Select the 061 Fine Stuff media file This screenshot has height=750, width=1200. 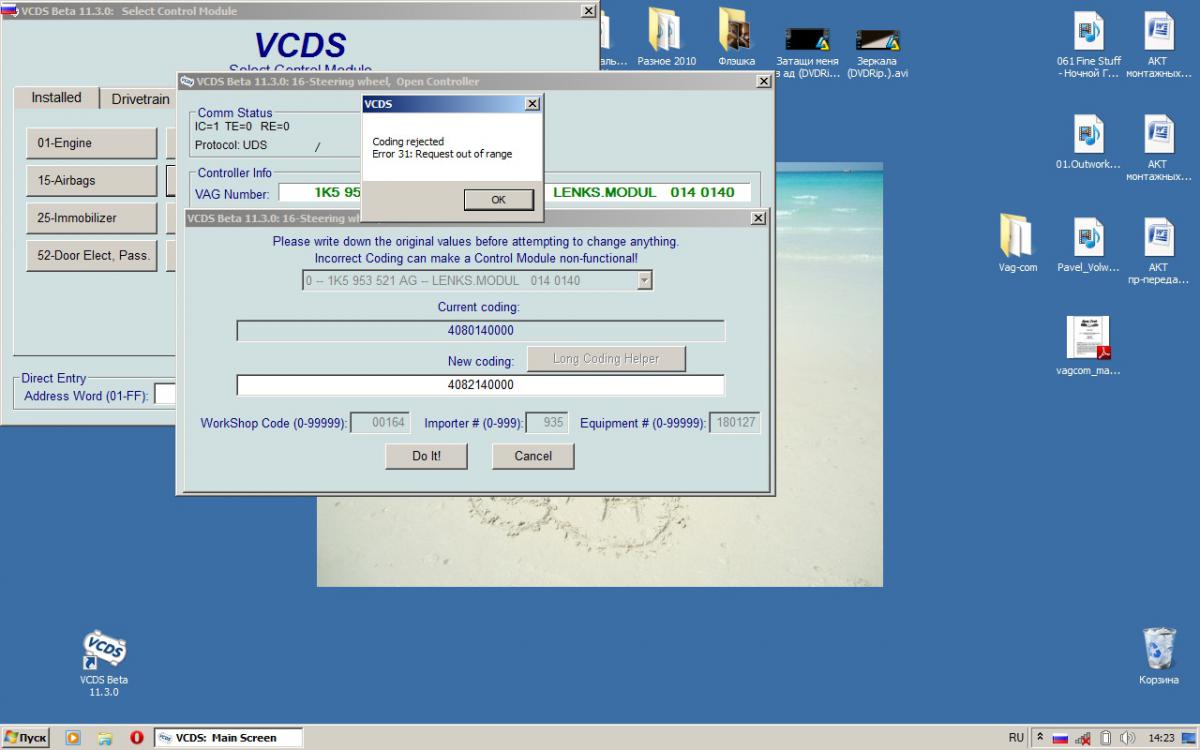(x=1089, y=46)
